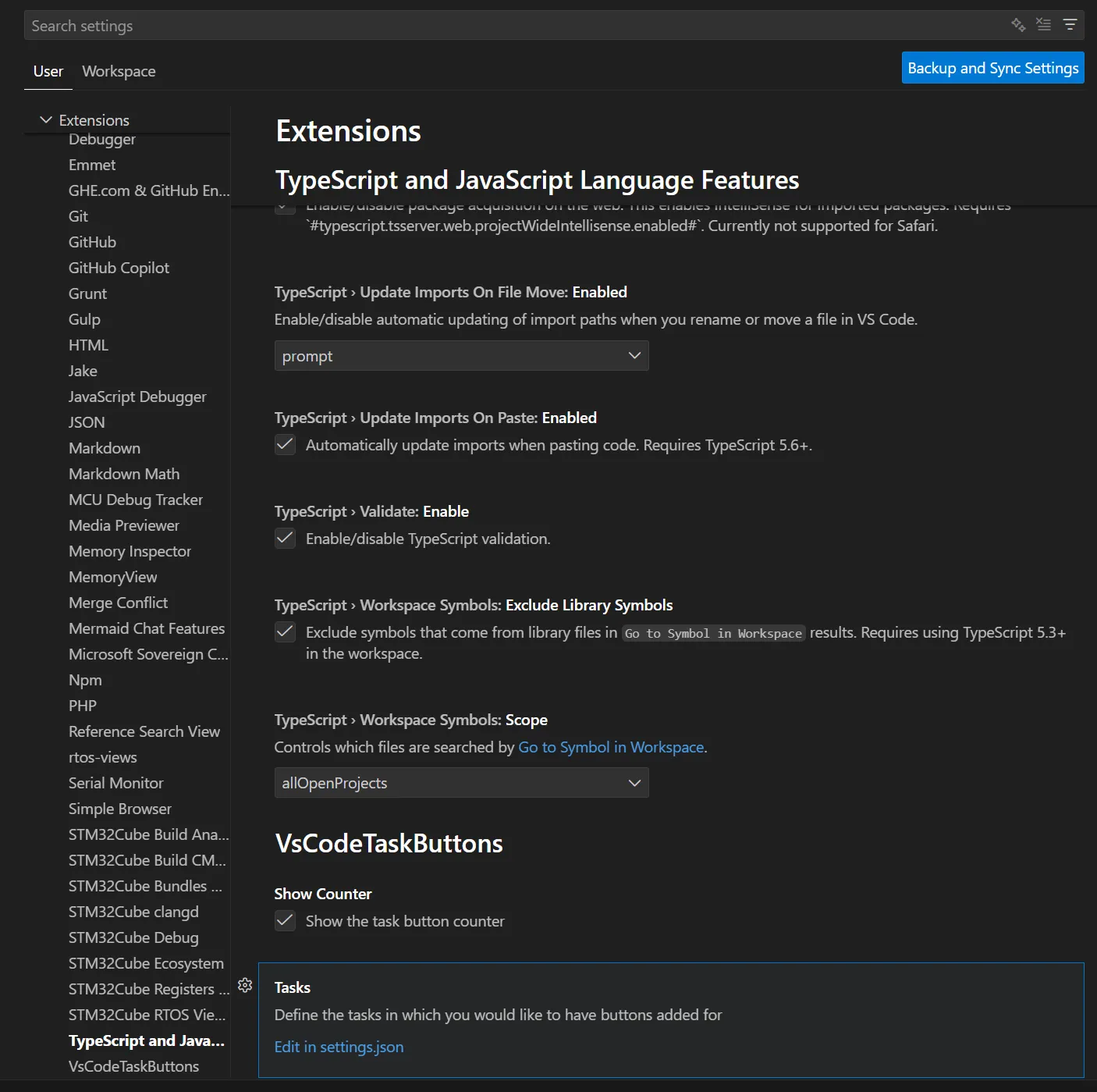Click the Go to Symbol in Workspace link
Screen dimensions: 1097x1092
coord(611,747)
